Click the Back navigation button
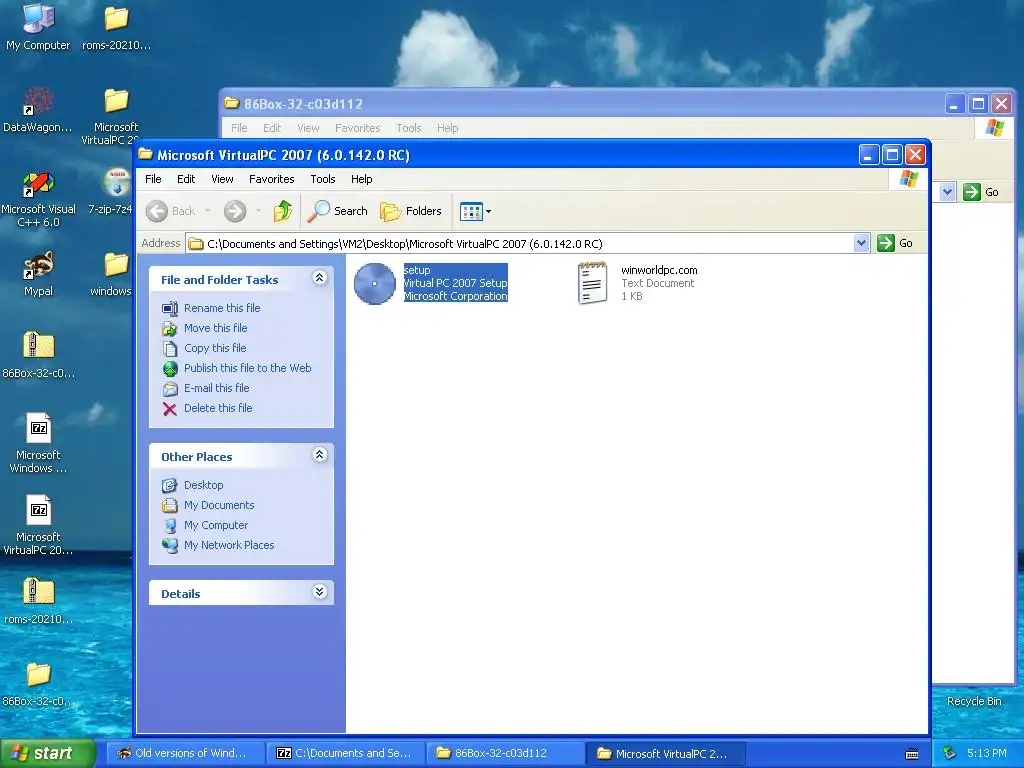Screen dimensions: 1024x768 point(170,211)
